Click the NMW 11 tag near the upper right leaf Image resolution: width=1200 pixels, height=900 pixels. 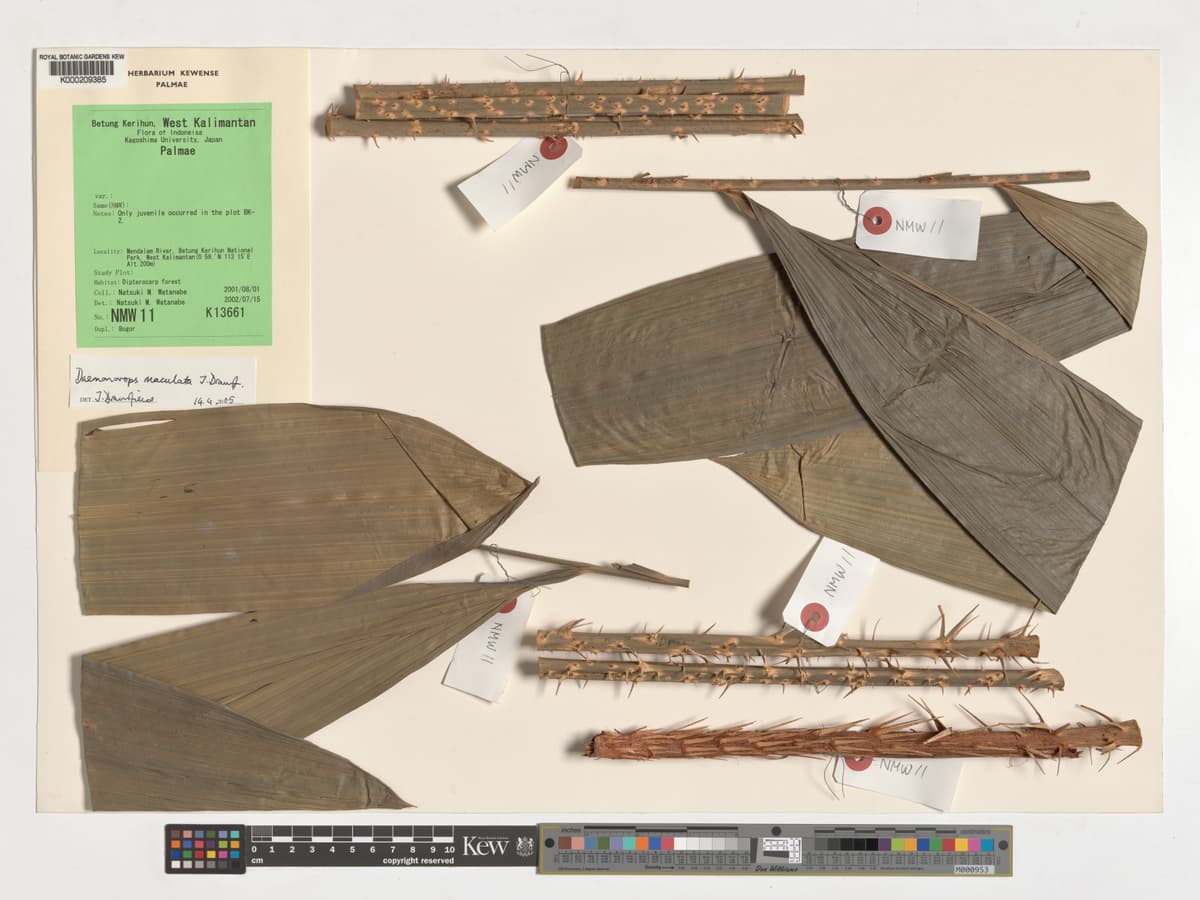(x=918, y=225)
